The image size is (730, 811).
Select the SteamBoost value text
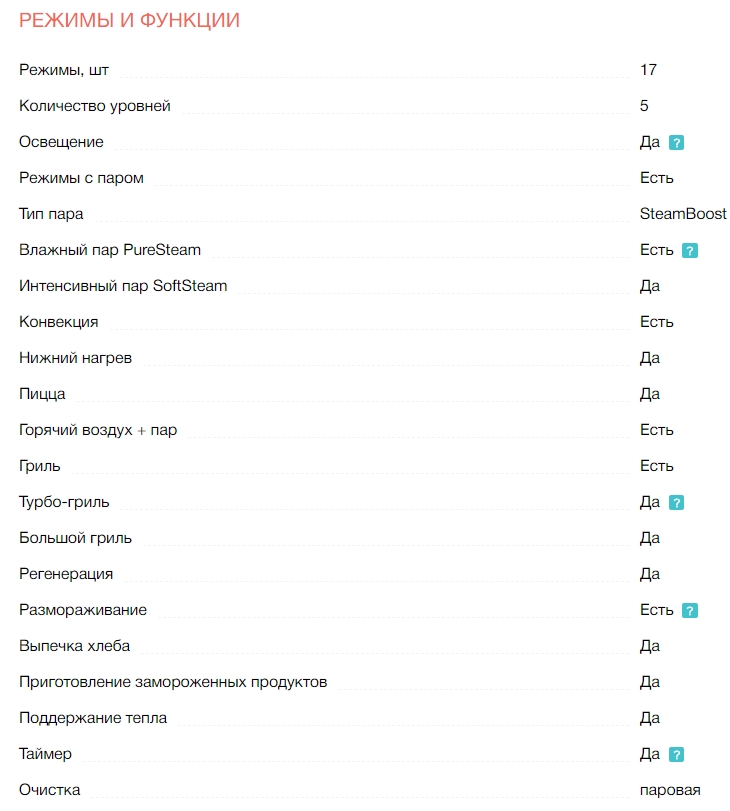click(683, 214)
